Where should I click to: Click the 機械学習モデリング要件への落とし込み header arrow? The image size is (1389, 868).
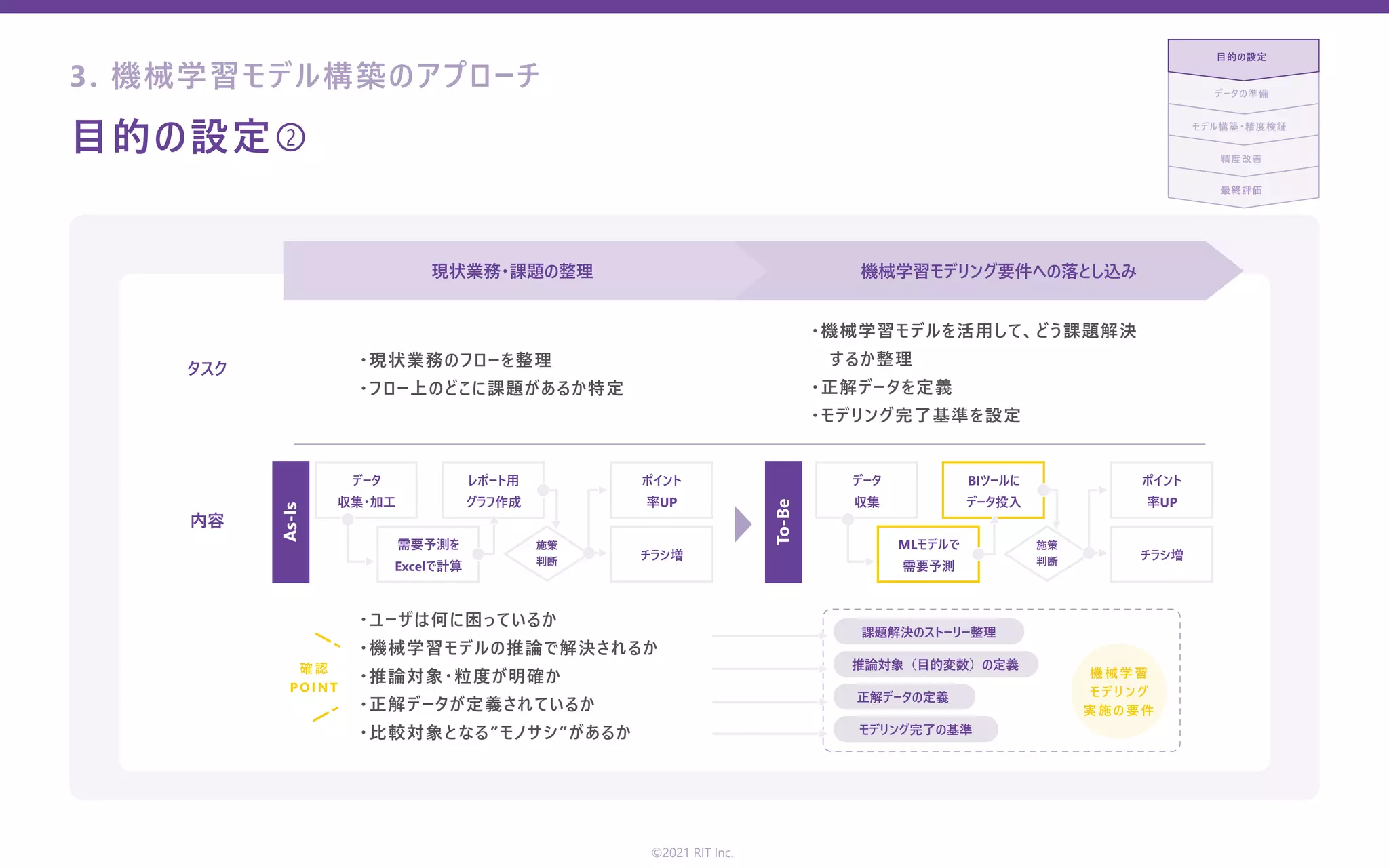click(998, 271)
